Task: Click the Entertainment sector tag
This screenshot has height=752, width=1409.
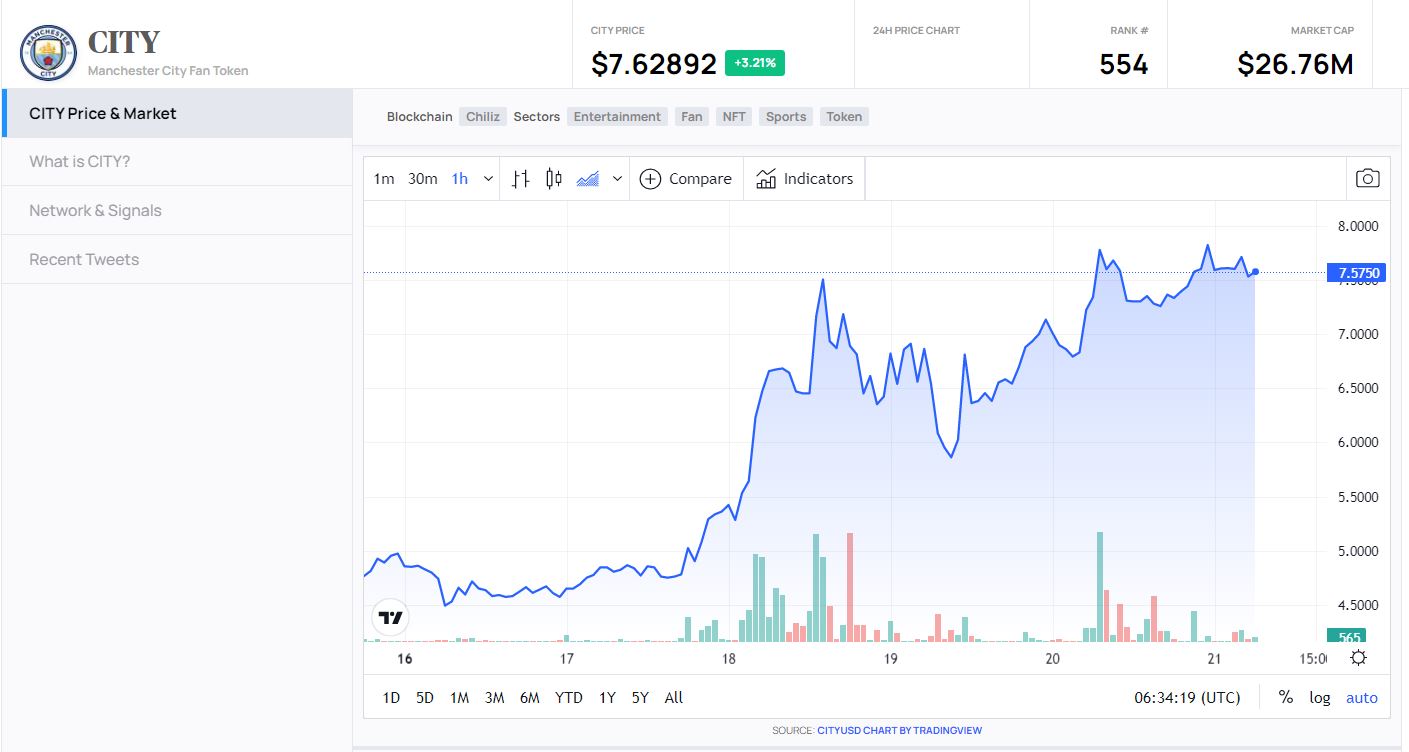Action: click(617, 117)
